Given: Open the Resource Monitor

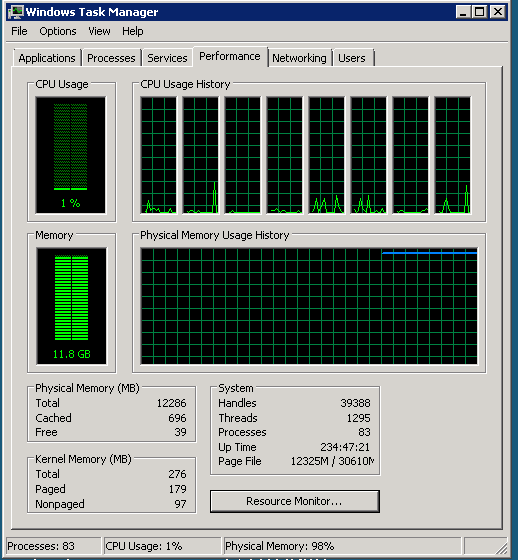Looking at the screenshot, I should [294, 501].
